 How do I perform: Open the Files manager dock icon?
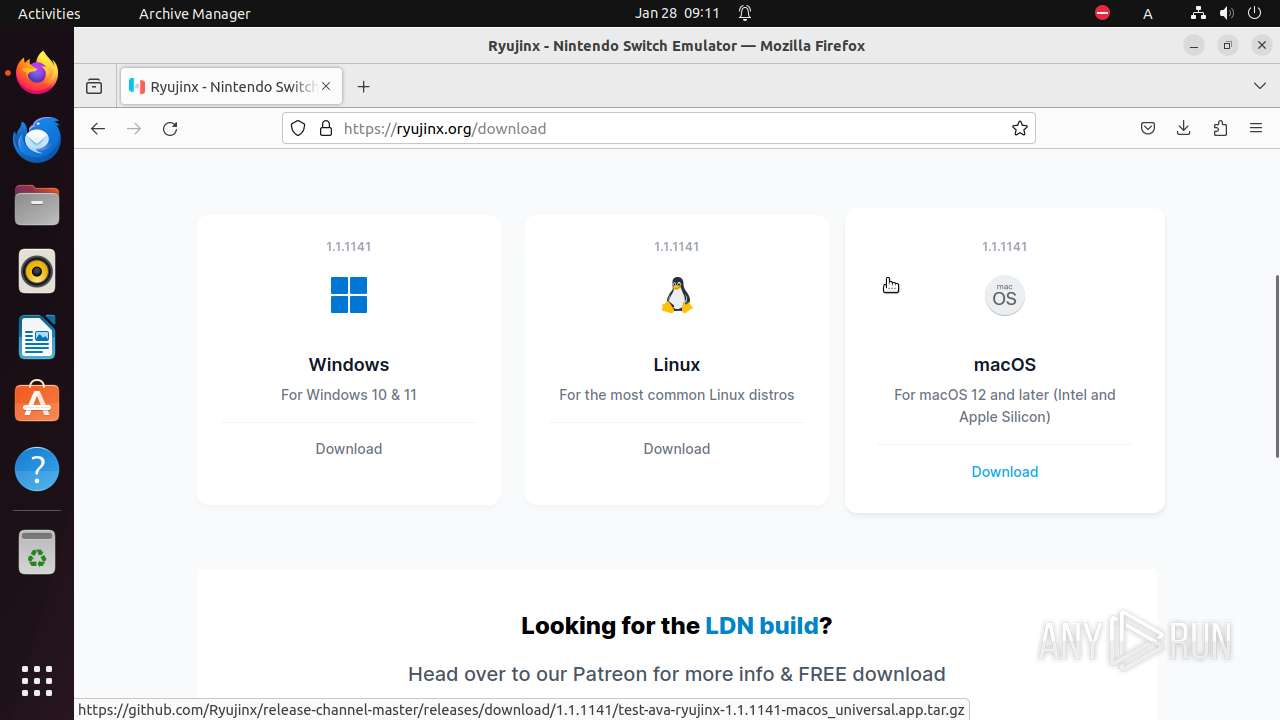click(x=37, y=205)
